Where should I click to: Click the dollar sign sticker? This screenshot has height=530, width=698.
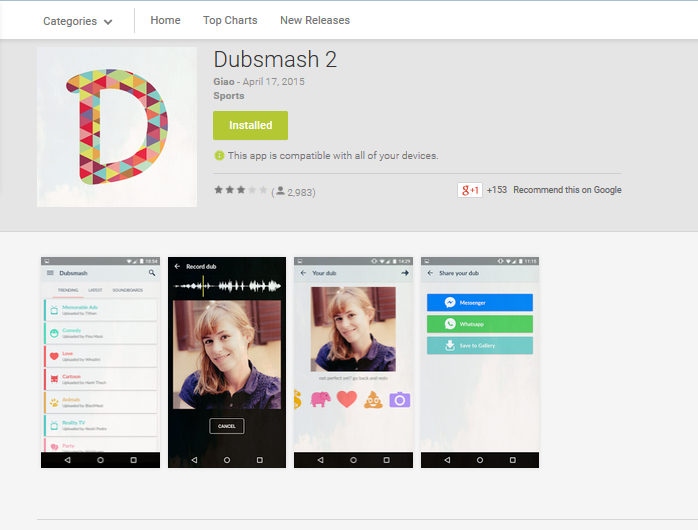pos(297,399)
